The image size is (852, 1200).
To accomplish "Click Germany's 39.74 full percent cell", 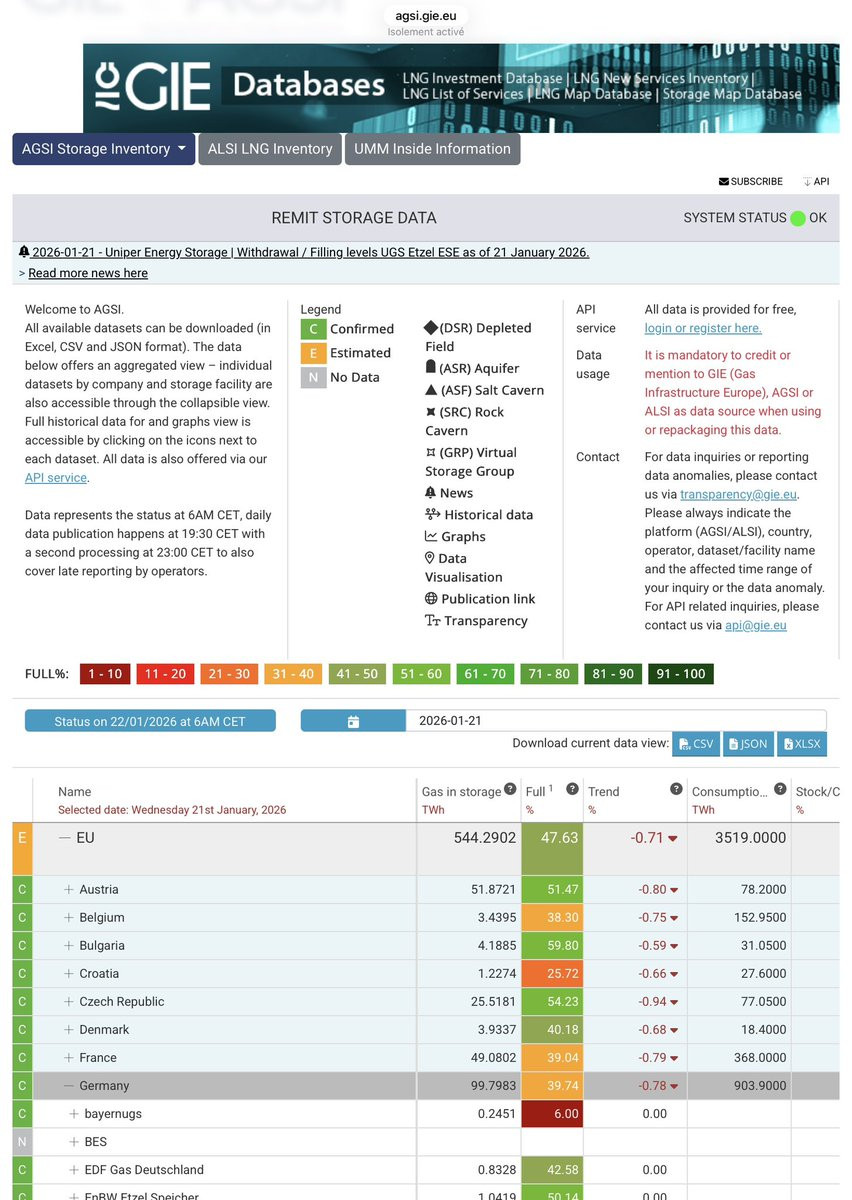I will [551, 1086].
